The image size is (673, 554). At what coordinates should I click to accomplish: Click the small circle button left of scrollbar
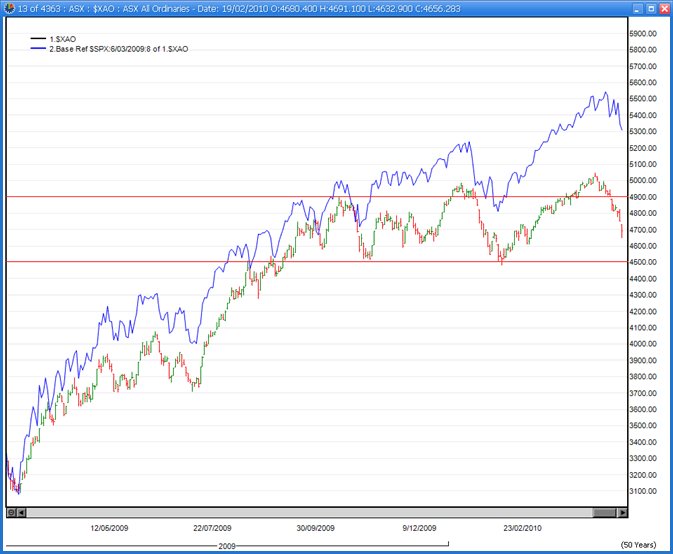tap(12, 512)
